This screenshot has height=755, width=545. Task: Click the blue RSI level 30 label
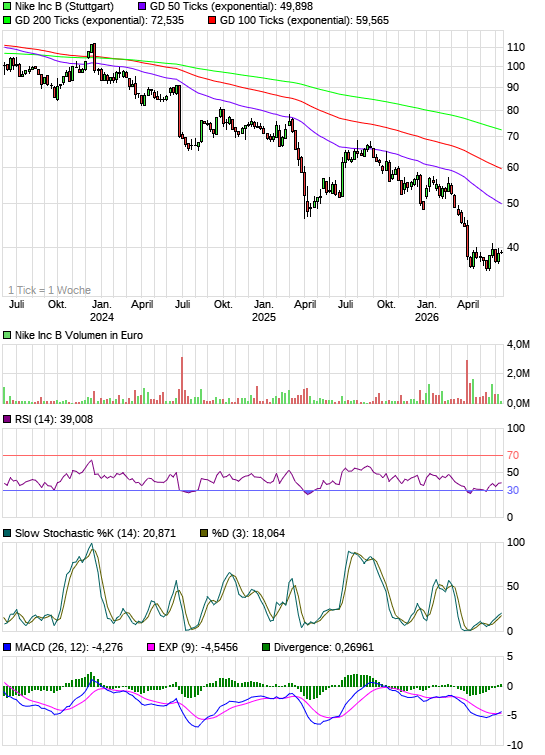(513, 491)
